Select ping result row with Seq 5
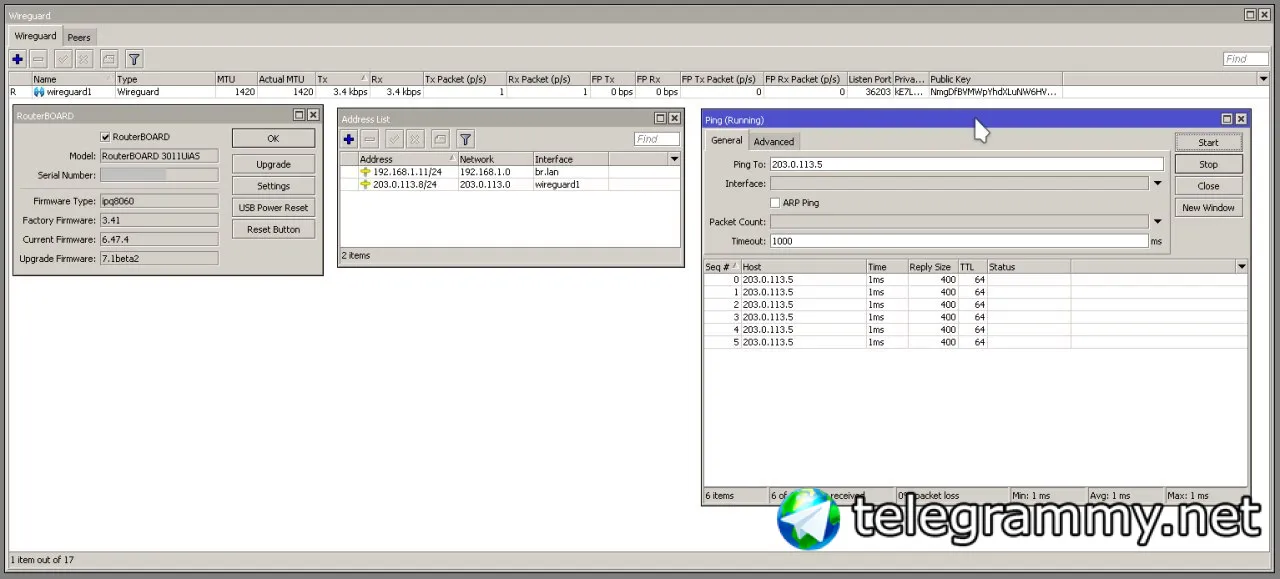 [975, 342]
